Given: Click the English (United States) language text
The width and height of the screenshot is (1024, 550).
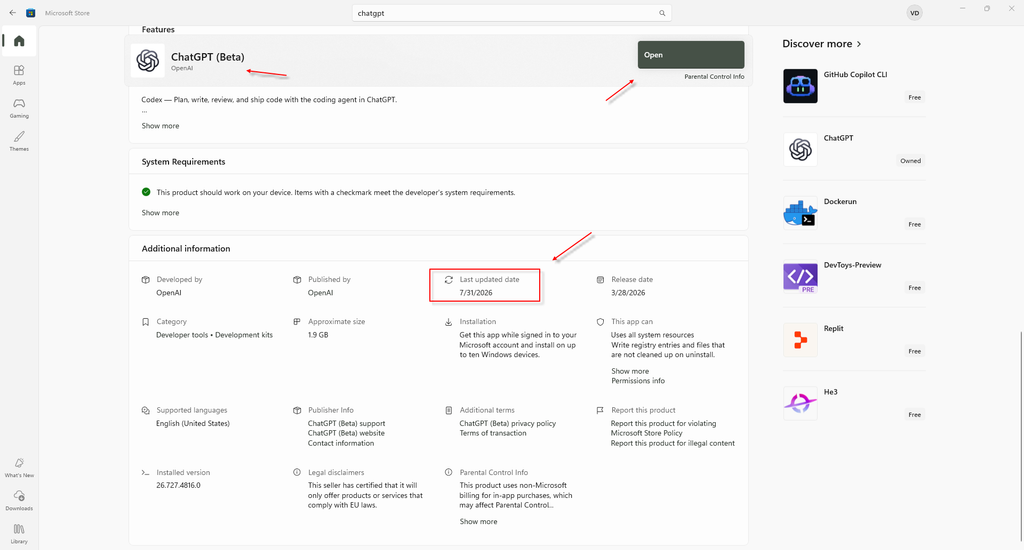Looking at the screenshot, I should click(193, 423).
